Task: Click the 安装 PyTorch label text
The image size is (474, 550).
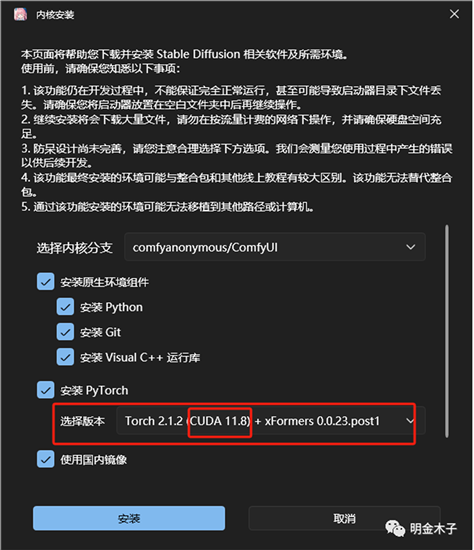Action: coord(94,390)
